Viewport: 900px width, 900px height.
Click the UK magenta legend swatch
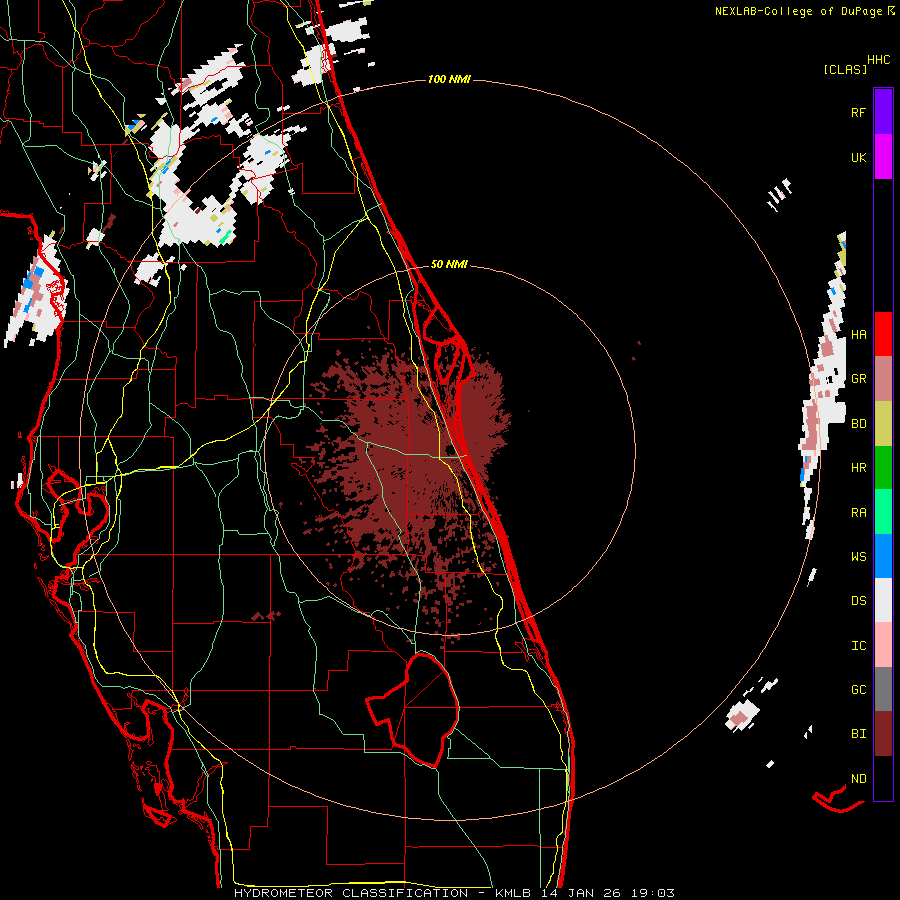click(883, 157)
